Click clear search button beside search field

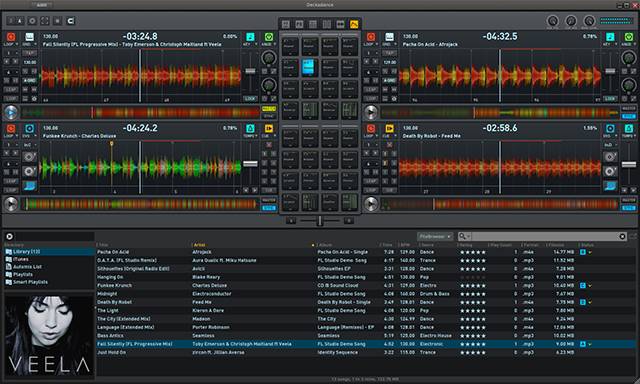(x=622, y=236)
